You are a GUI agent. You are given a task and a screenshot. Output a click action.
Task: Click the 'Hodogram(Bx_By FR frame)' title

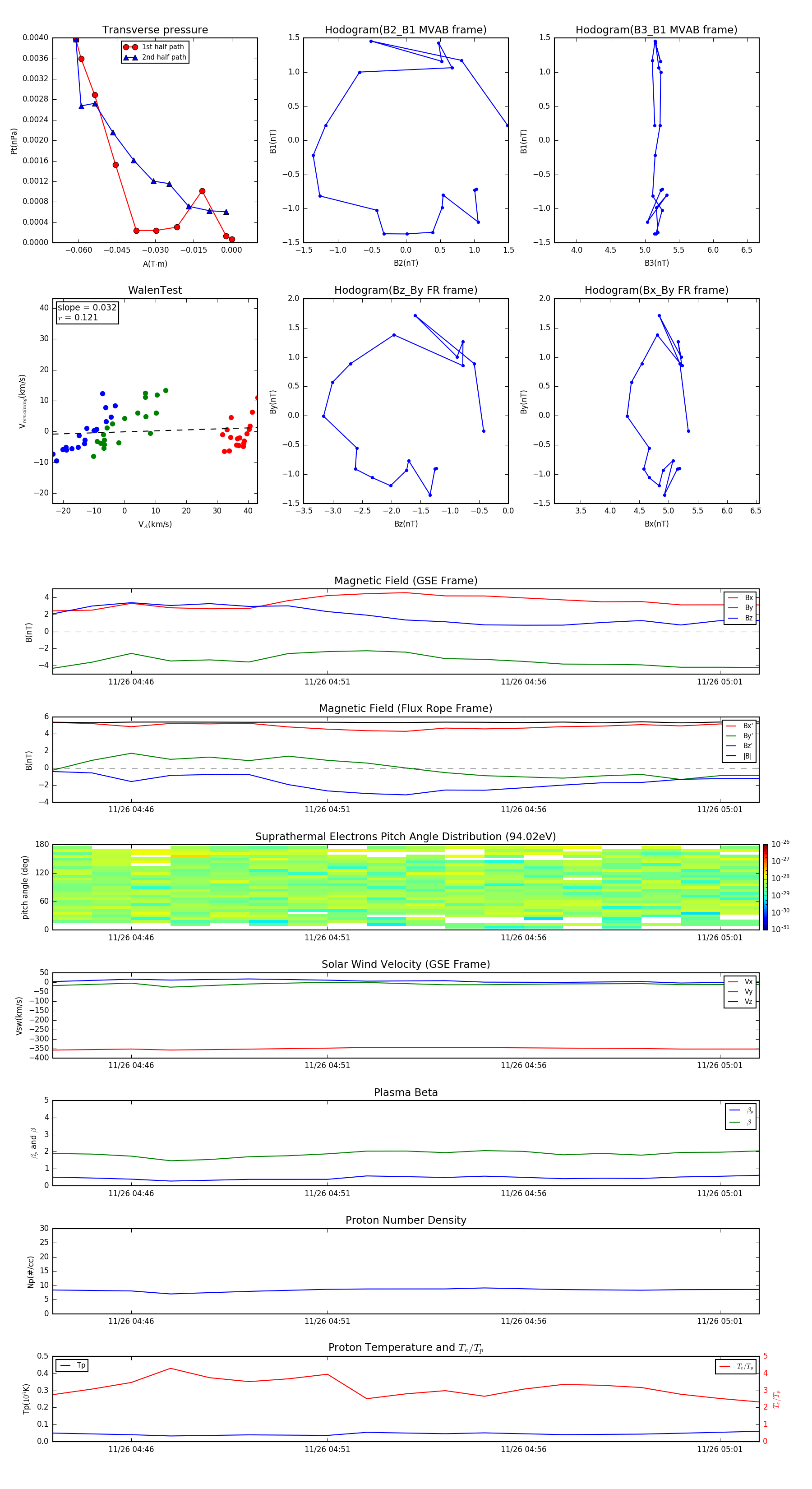(656, 290)
